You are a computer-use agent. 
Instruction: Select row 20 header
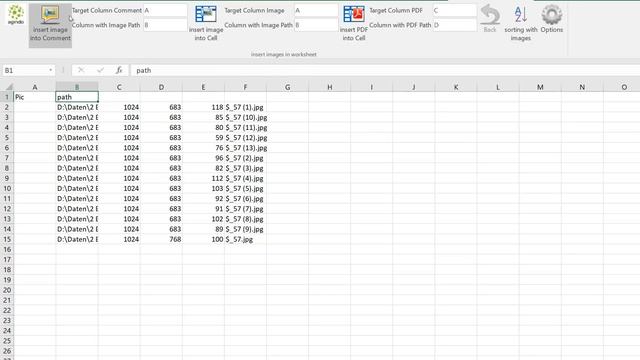7,290
